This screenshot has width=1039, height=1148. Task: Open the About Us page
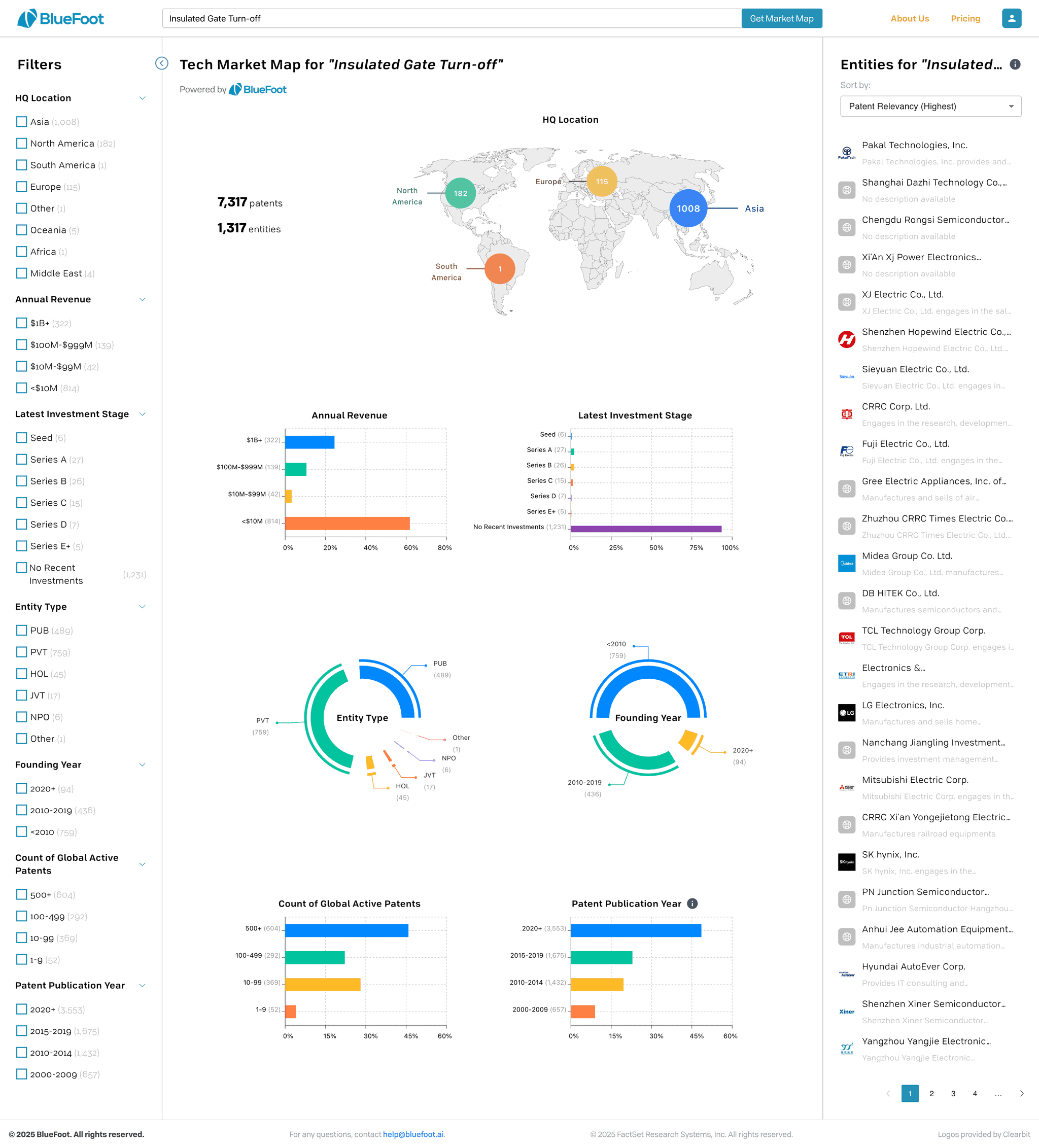tap(909, 18)
